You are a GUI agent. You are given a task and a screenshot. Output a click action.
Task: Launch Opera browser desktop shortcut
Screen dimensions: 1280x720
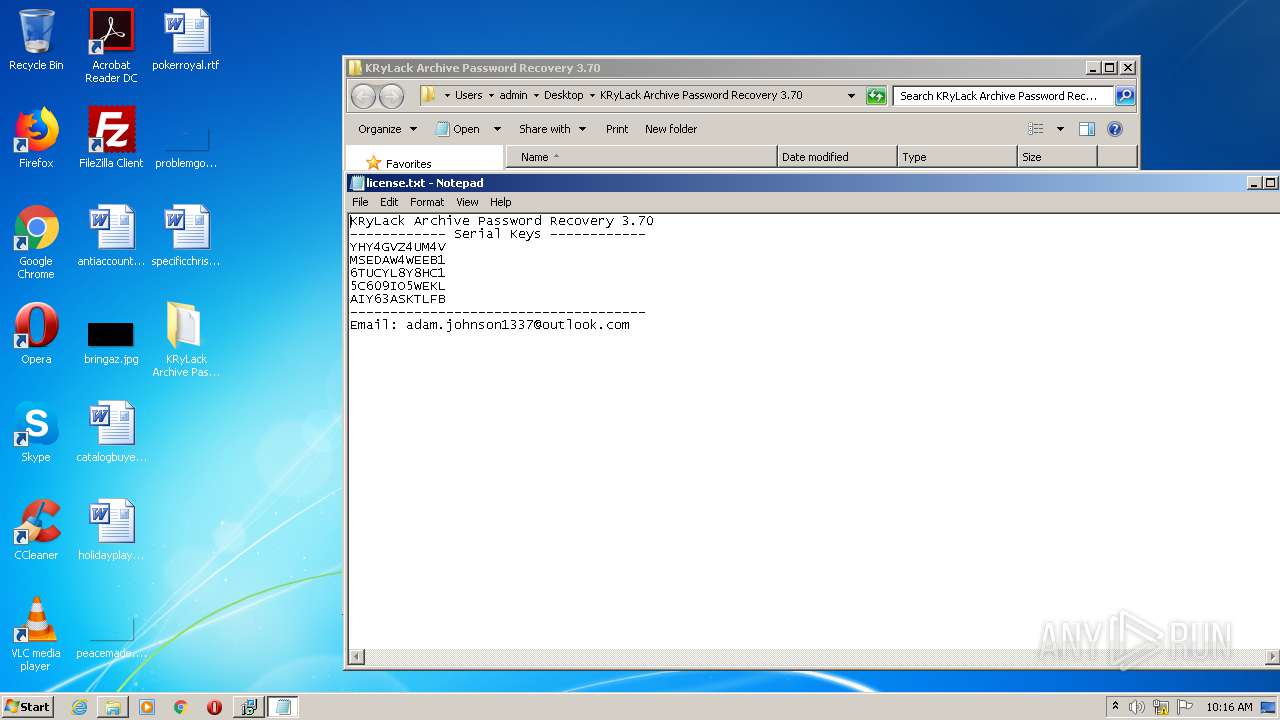[x=36, y=334]
